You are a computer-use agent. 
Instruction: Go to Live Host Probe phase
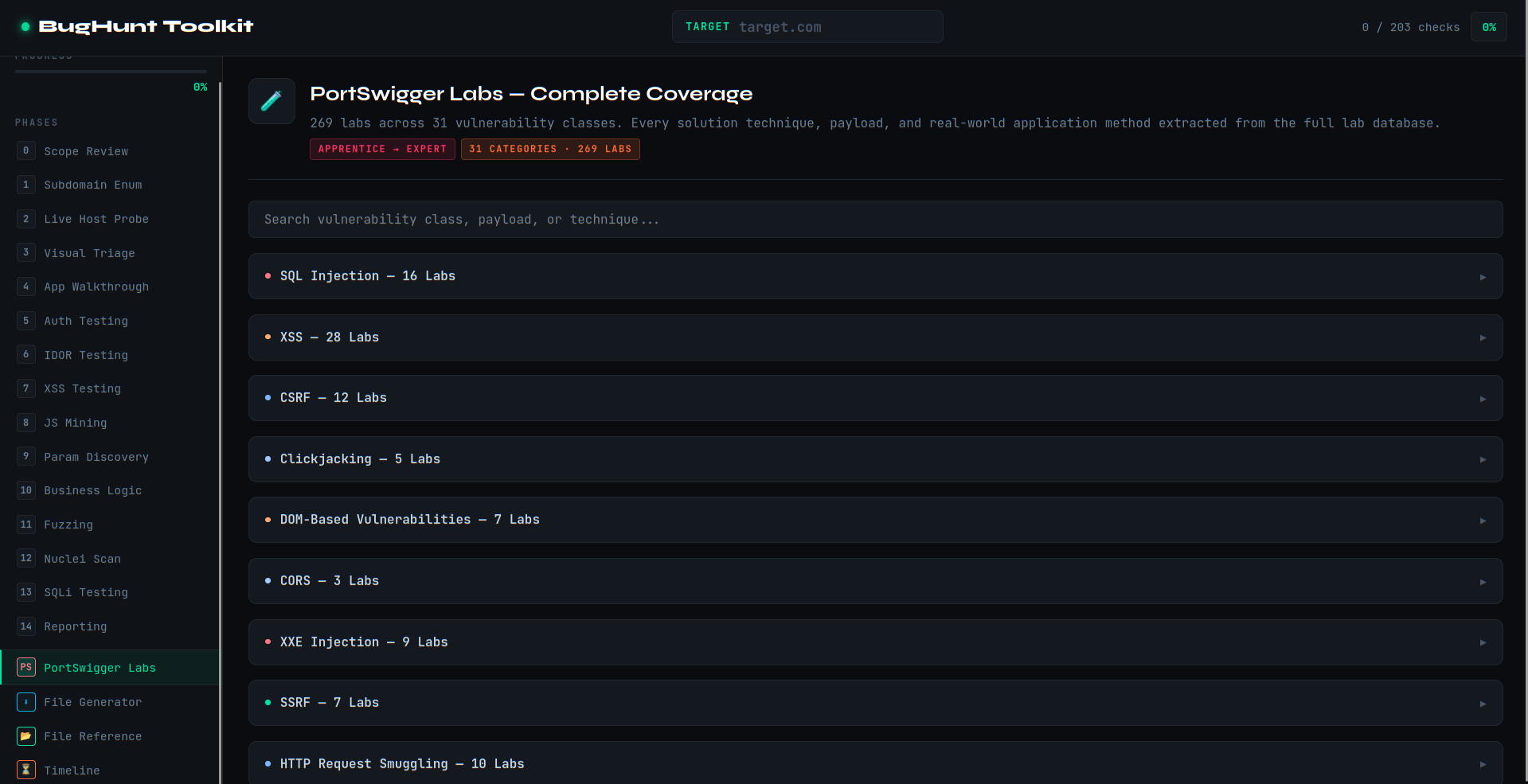tap(110, 219)
